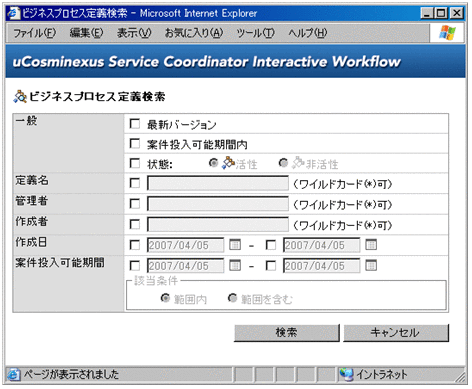Image resolution: width=472 pixels, height=389 pixels.
Task: Open the ヘルプ(H) menu
Action: tap(307, 33)
